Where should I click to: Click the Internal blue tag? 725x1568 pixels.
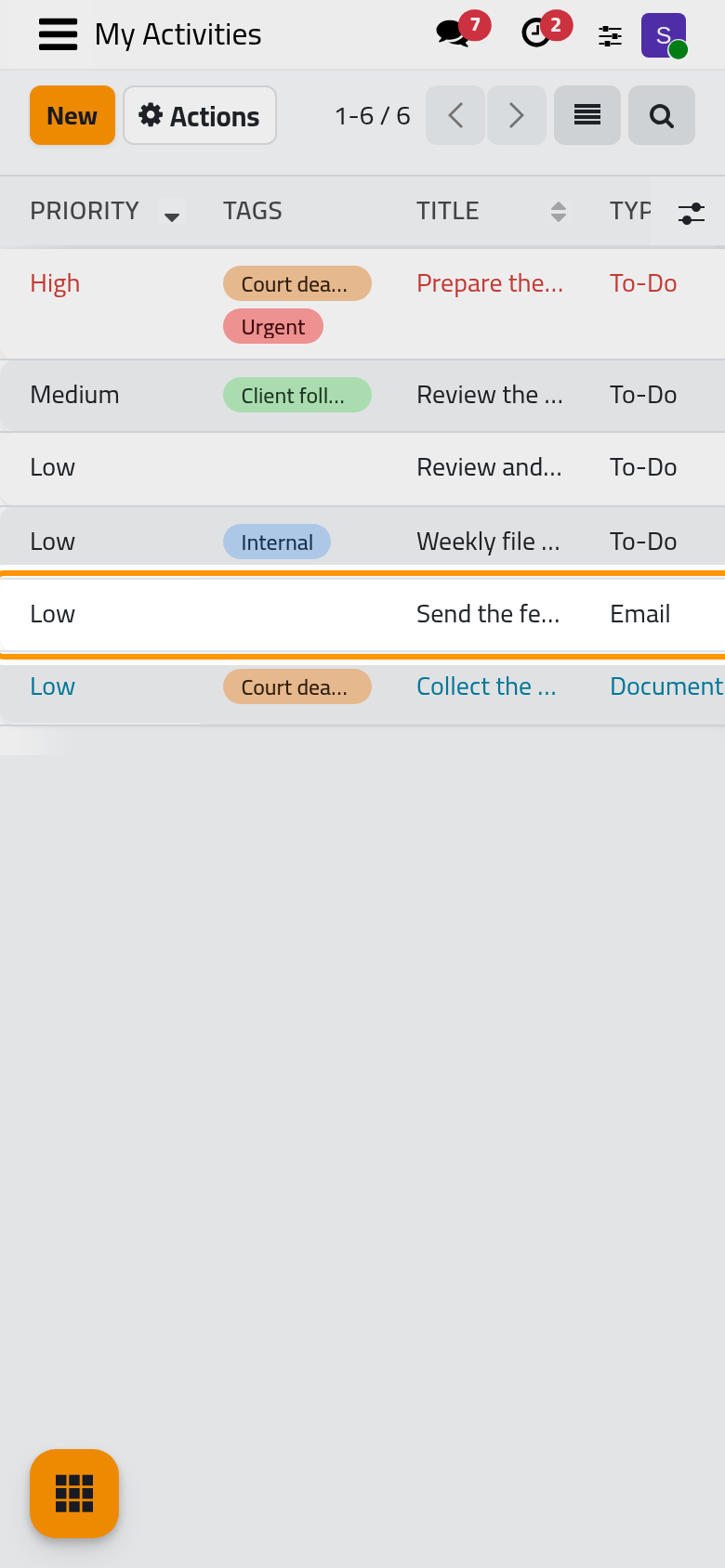(x=277, y=542)
